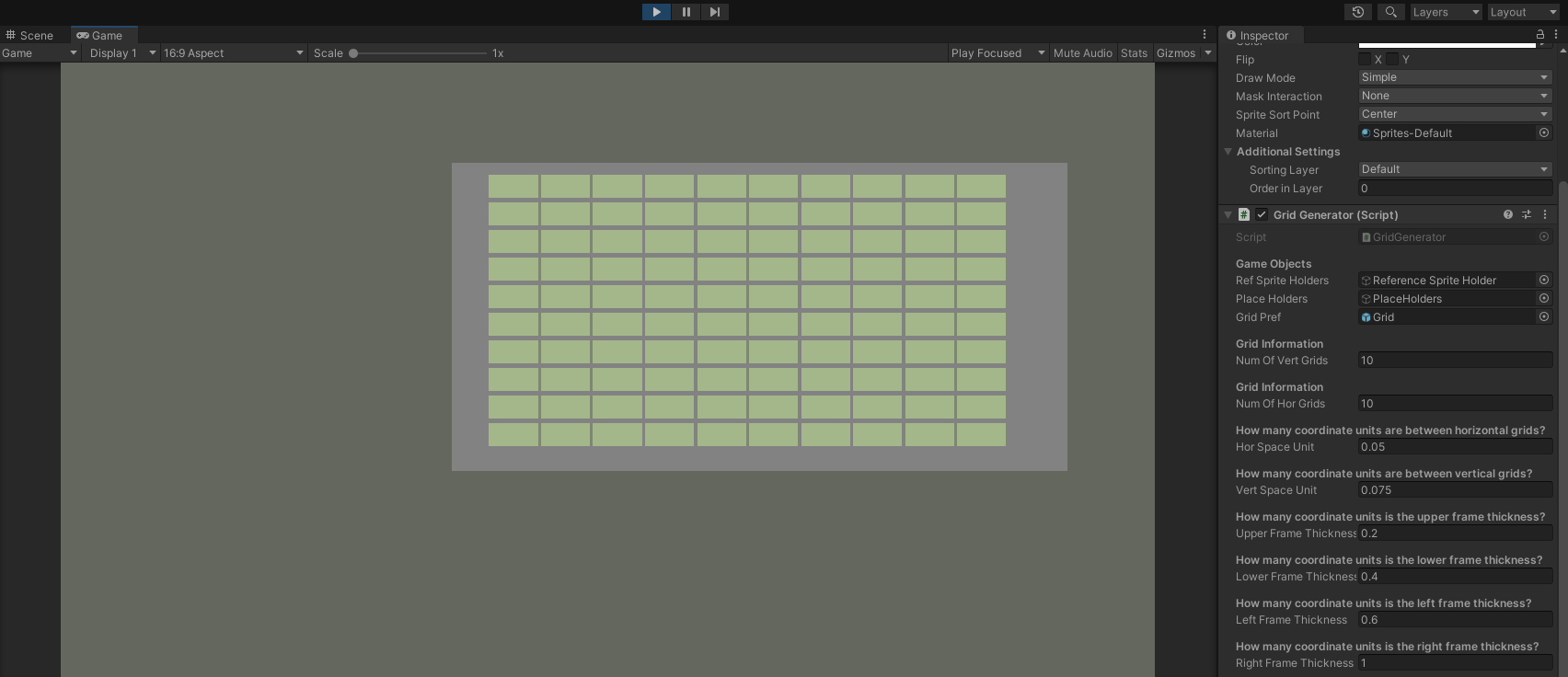Screen dimensions: 1568x677
Task: Click the Step frame button
Action: click(x=715, y=12)
